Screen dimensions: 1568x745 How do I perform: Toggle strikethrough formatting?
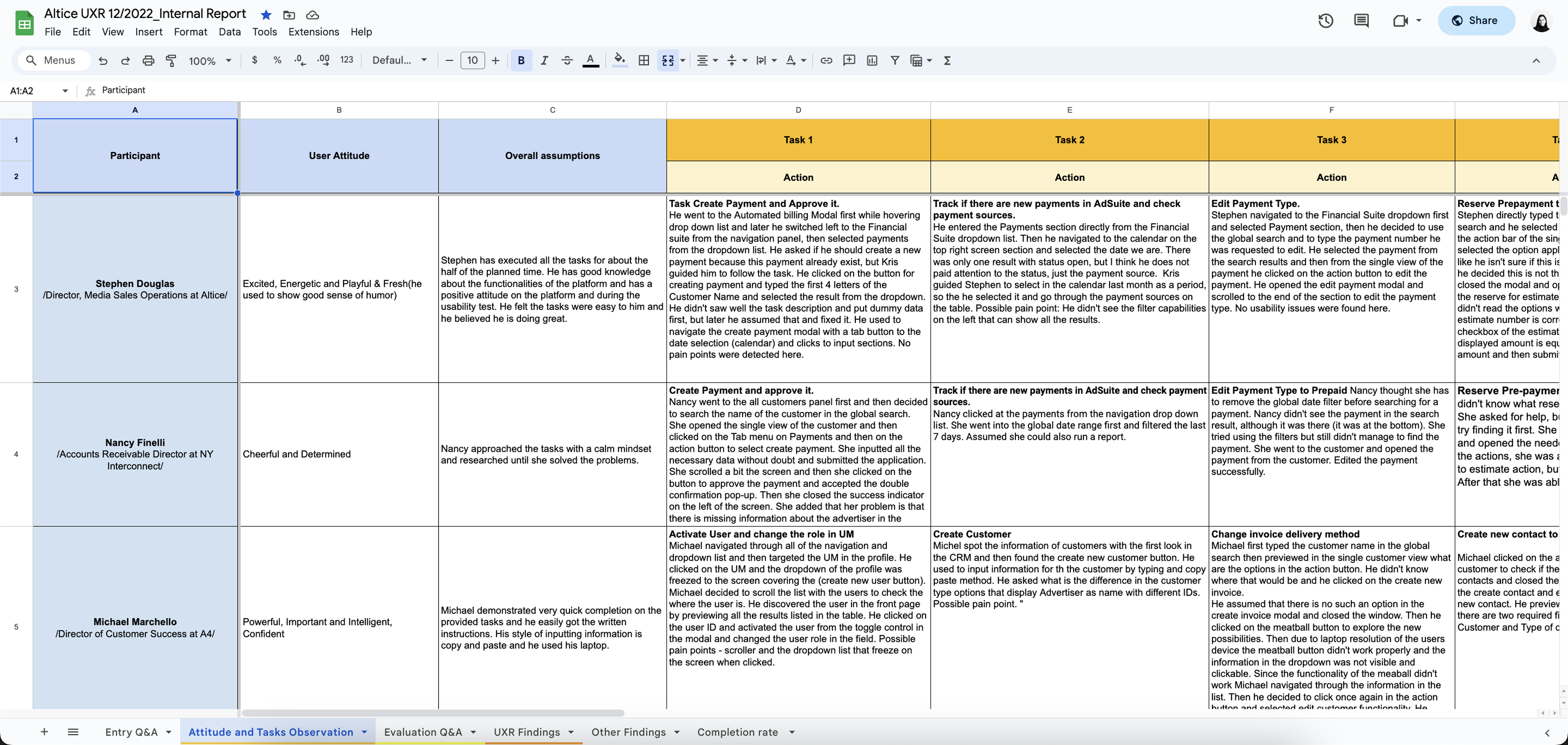click(567, 60)
